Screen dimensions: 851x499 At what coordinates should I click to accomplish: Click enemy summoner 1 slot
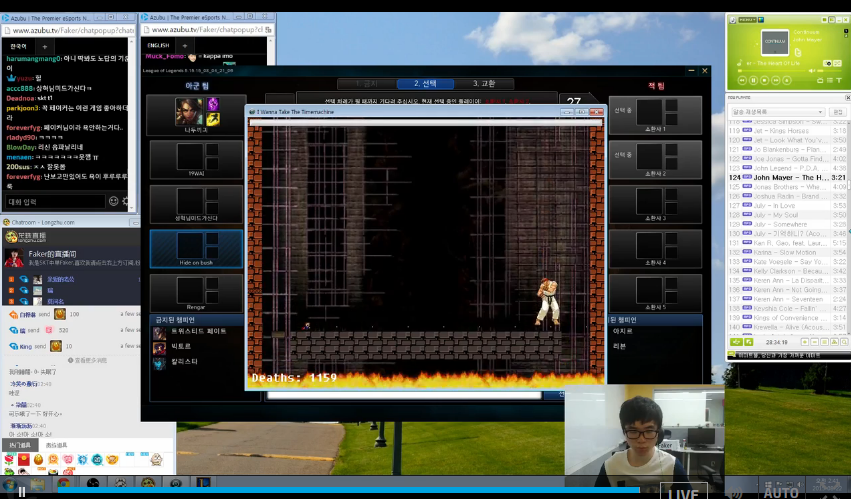click(x=655, y=115)
